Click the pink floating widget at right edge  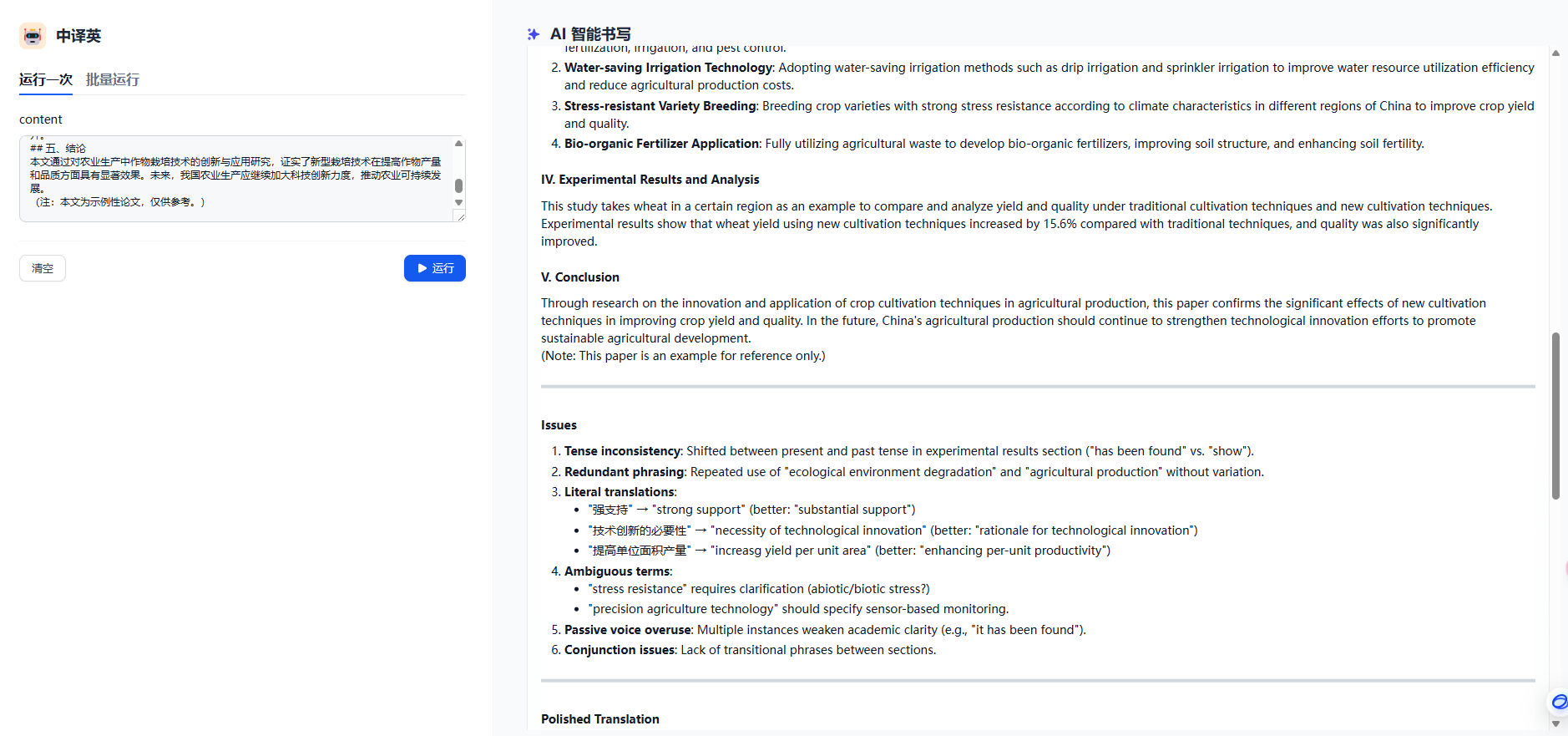[x=1565, y=569]
